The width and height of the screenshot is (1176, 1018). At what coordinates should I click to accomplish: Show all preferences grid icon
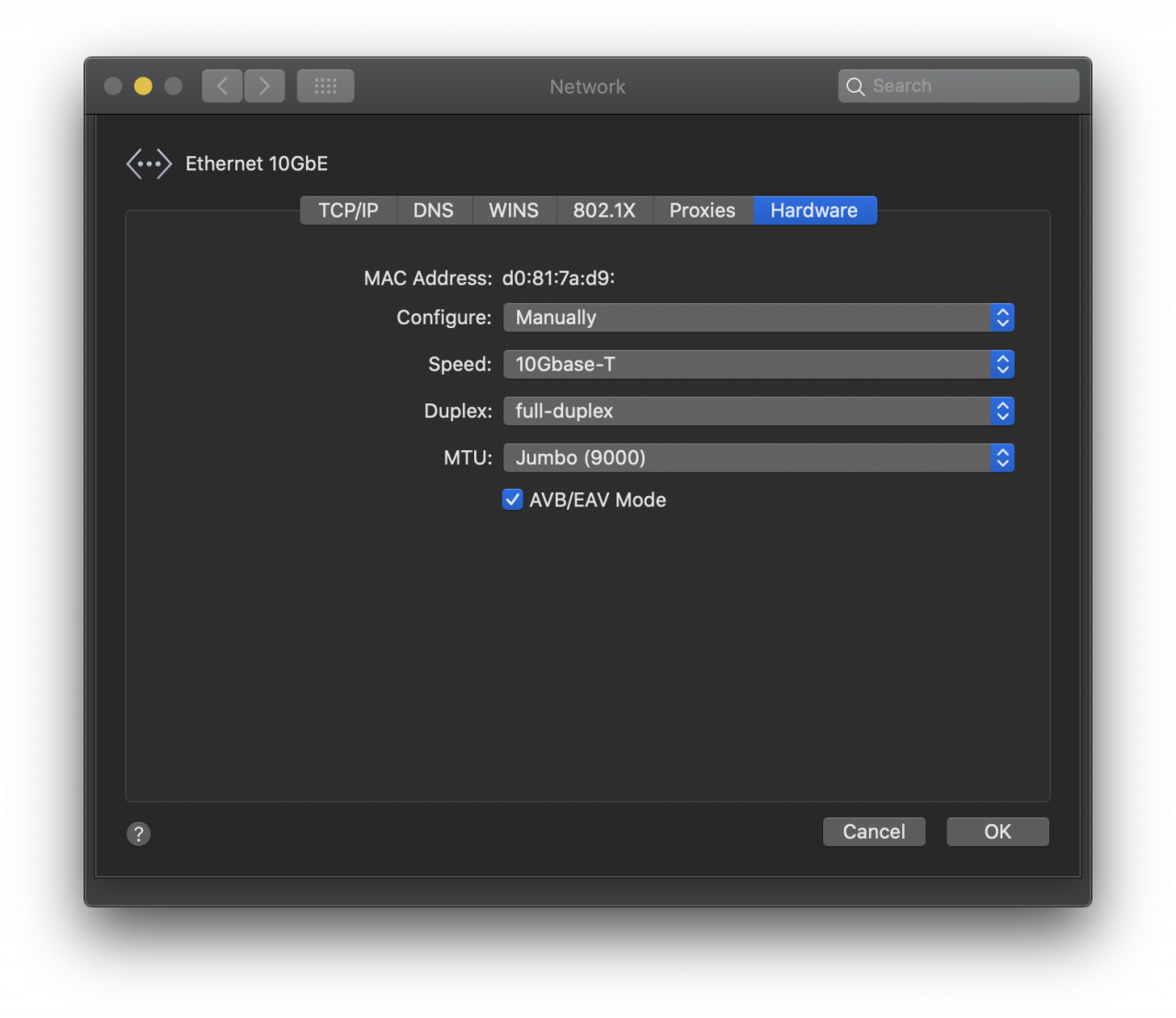pyautogui.click(x=325, y=86)
